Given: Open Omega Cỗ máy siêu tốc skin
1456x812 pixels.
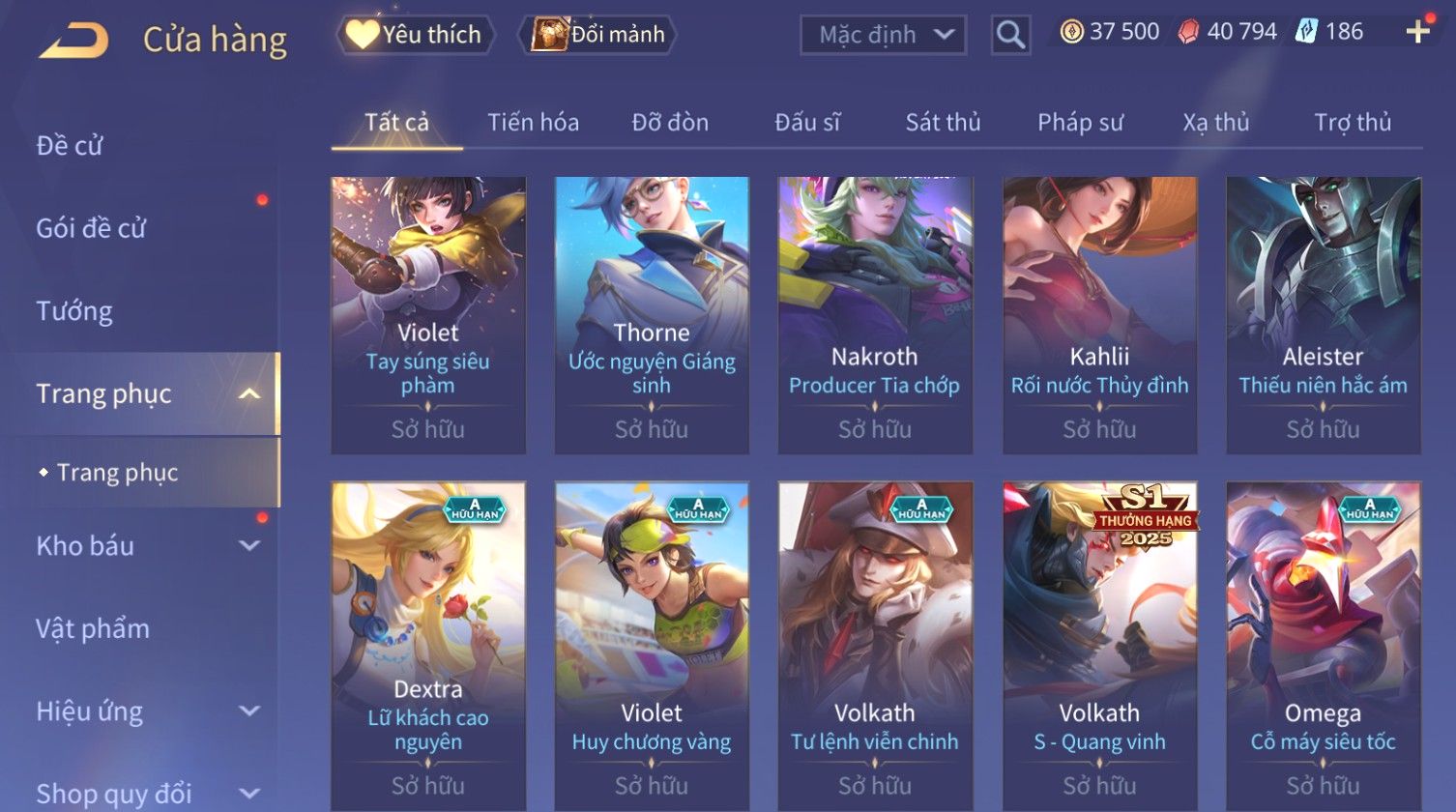Looking at the screenshot, I should click(x=1324, y=646).
